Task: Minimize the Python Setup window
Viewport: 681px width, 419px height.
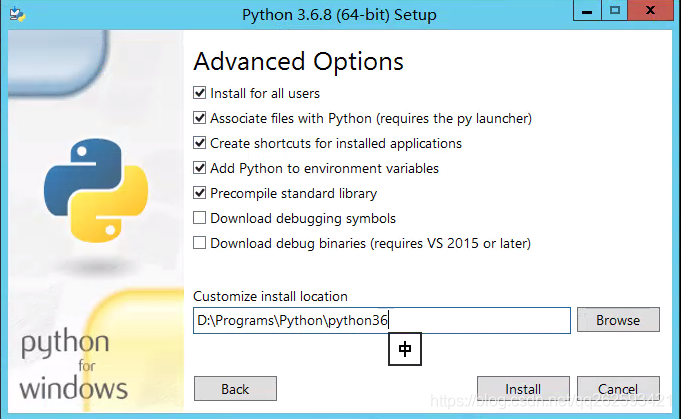Action: click(x=587, y=10)
